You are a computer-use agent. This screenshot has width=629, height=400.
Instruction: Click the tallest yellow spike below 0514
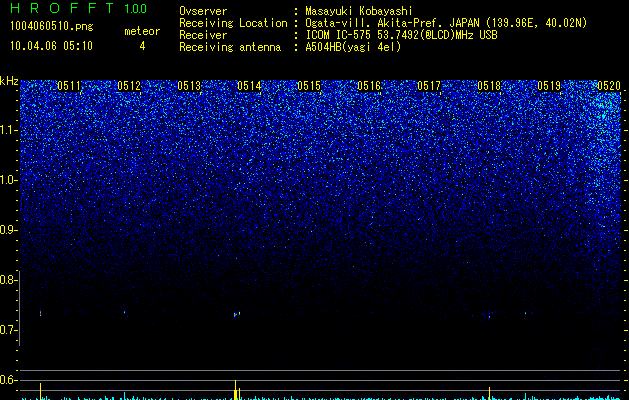(235, 390)
